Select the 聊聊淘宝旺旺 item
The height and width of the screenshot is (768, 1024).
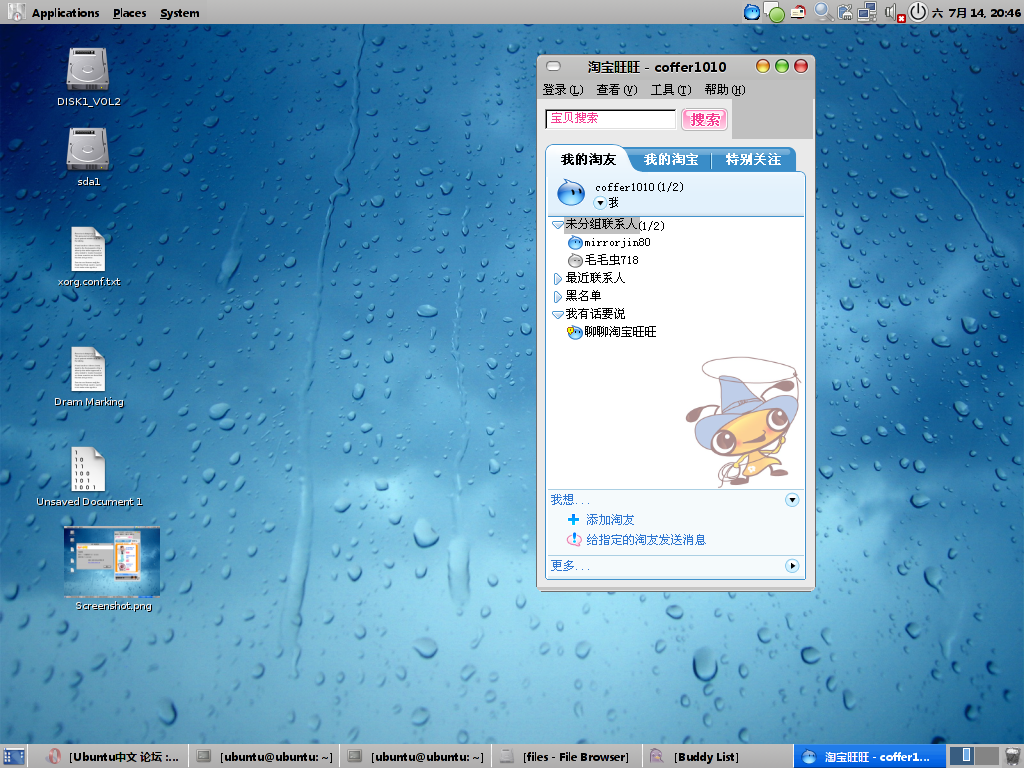pos(620,332)
